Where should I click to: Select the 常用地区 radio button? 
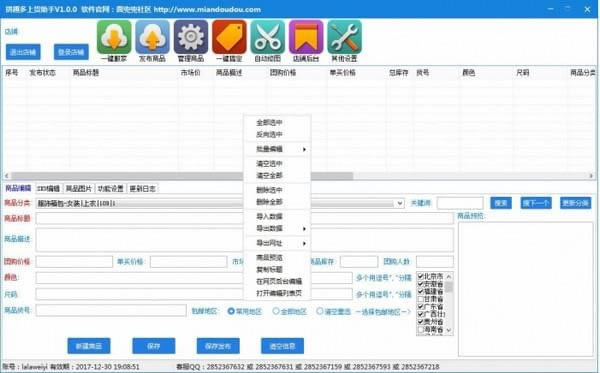[231, 311]
